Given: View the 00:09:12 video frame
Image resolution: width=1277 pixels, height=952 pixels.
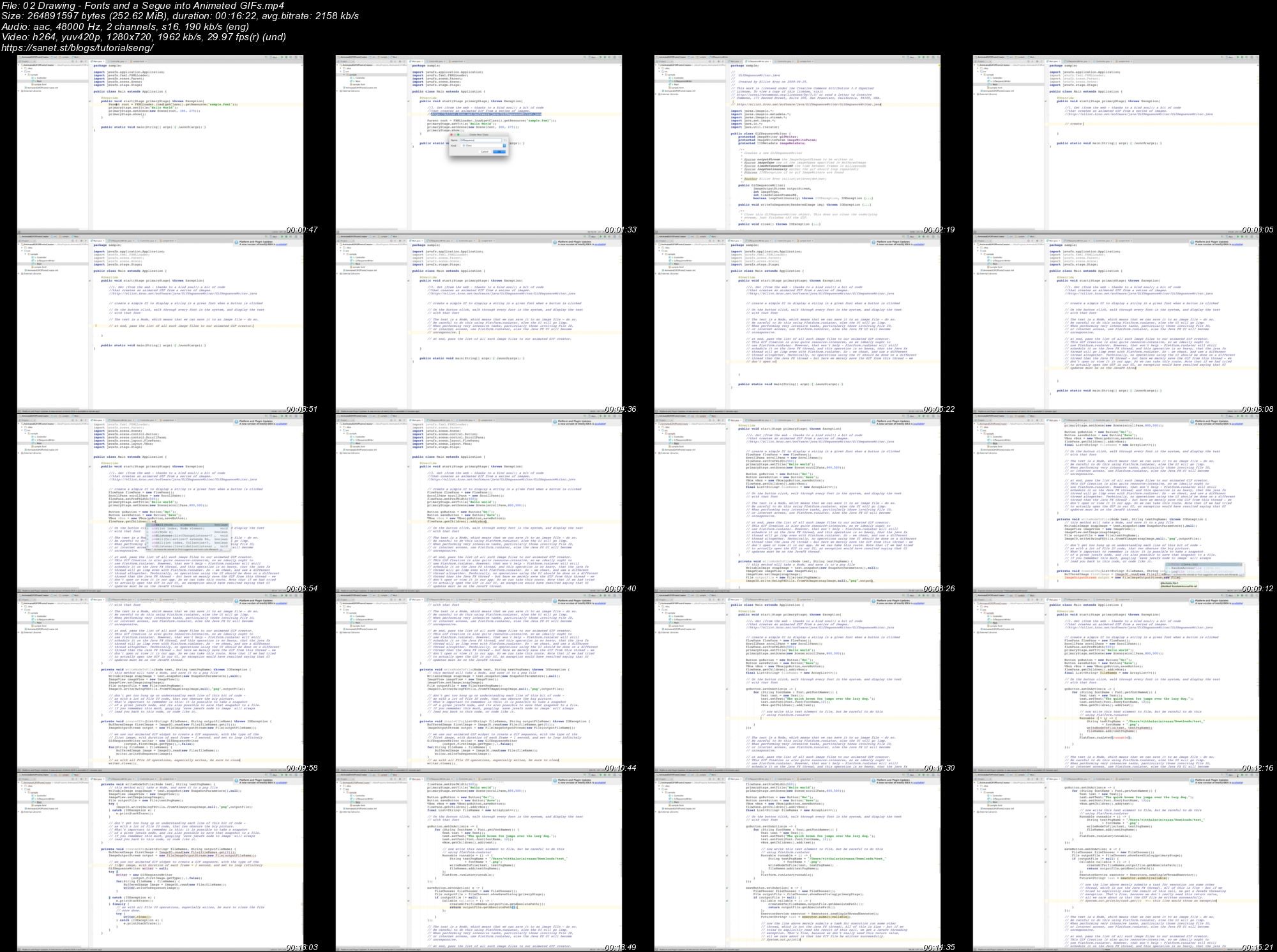Looking at the screenshot, I should click(x=1117, y=503).
